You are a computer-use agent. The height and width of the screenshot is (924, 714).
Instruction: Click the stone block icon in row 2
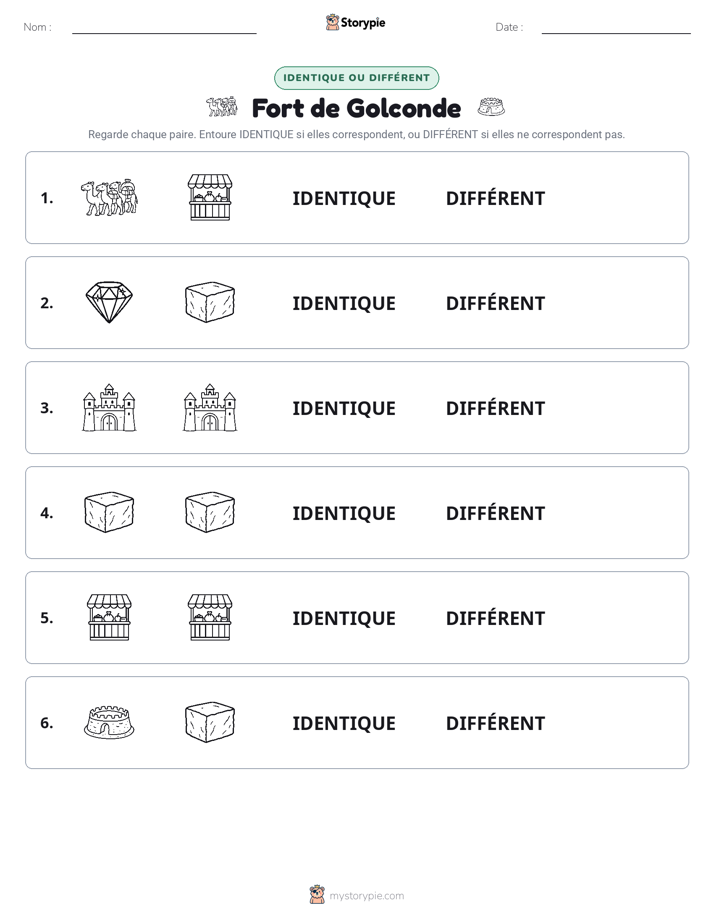click(210, 302)
